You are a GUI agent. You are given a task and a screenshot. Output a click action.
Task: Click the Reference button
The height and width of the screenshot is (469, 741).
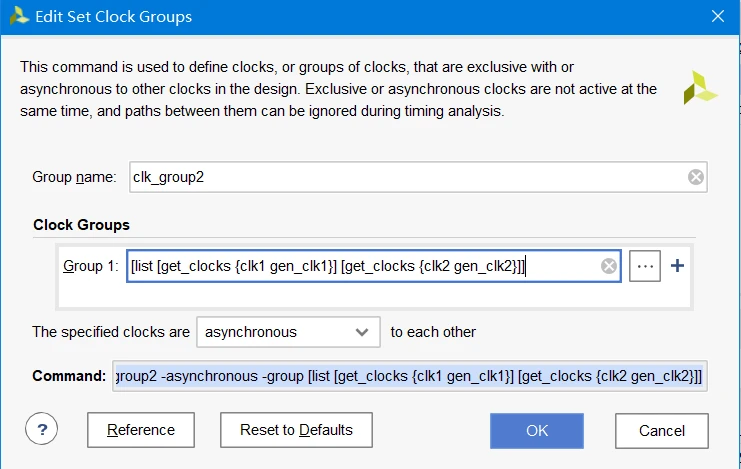tap(141, 430)
